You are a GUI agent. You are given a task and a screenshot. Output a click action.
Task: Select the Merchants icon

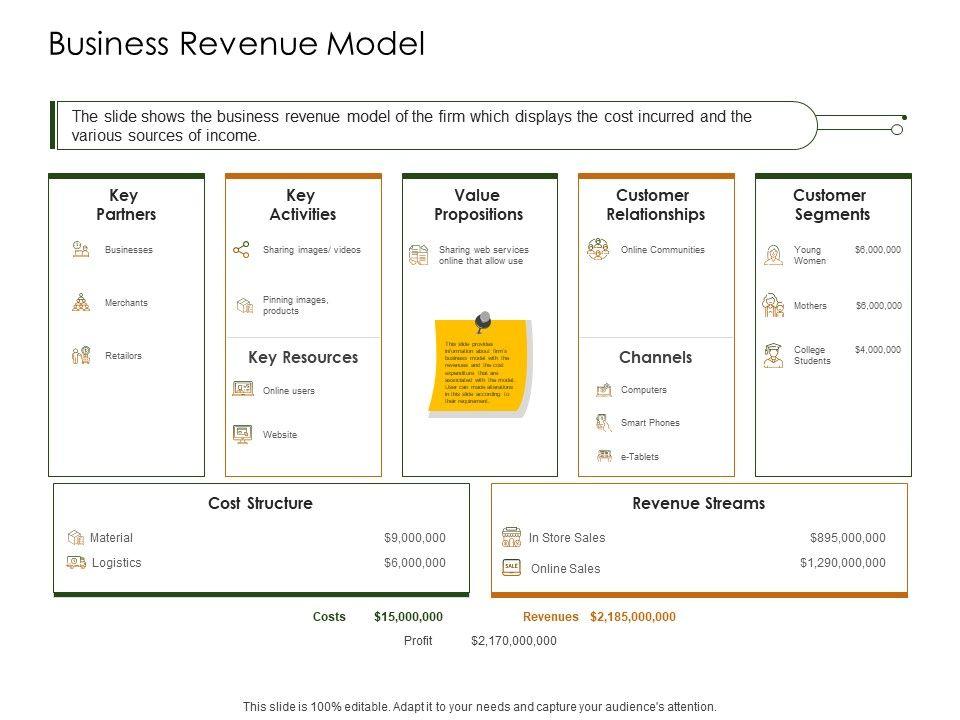81,302
